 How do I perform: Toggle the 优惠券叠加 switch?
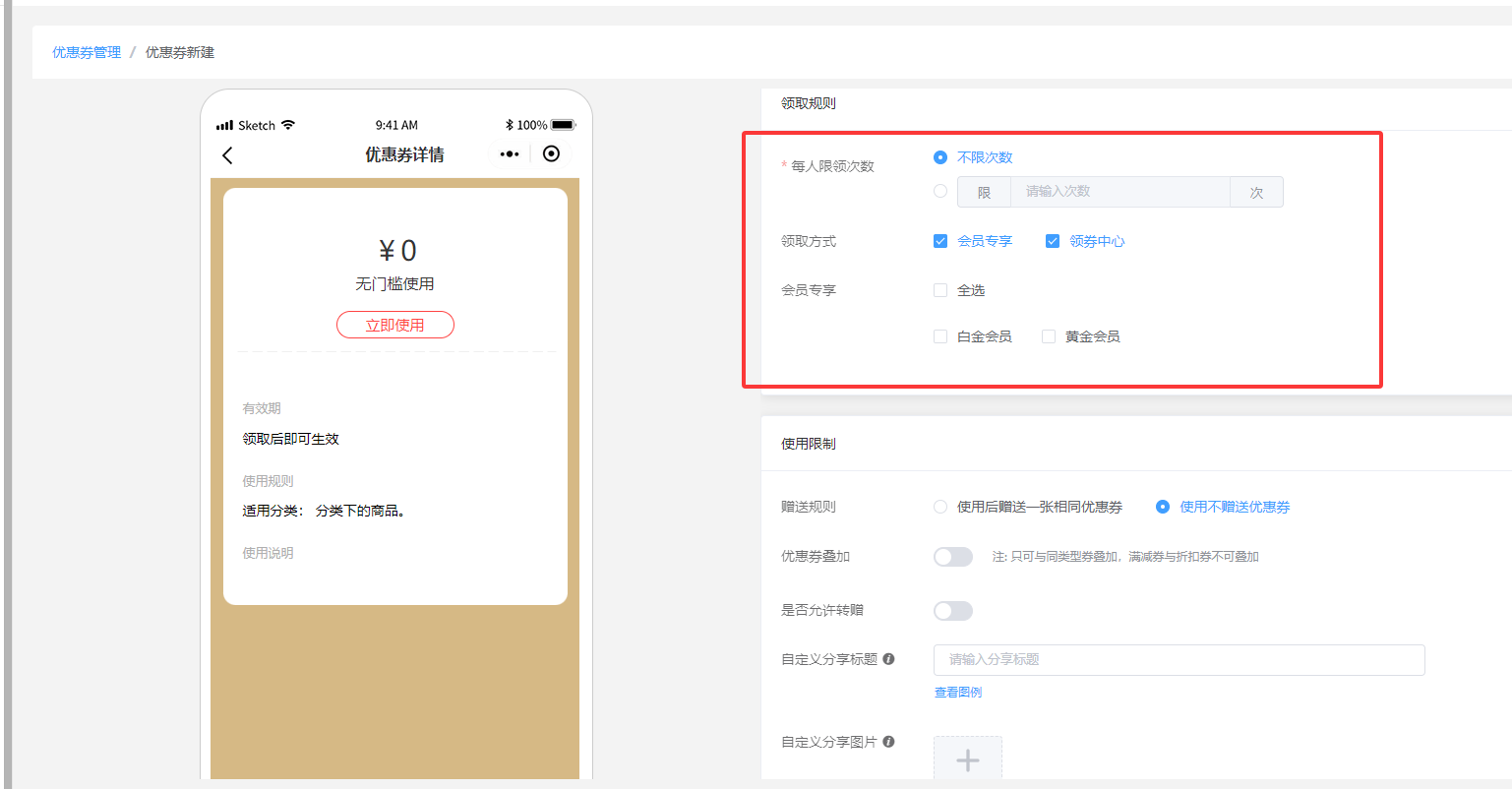pyautogui.click(x=953, y=557)
